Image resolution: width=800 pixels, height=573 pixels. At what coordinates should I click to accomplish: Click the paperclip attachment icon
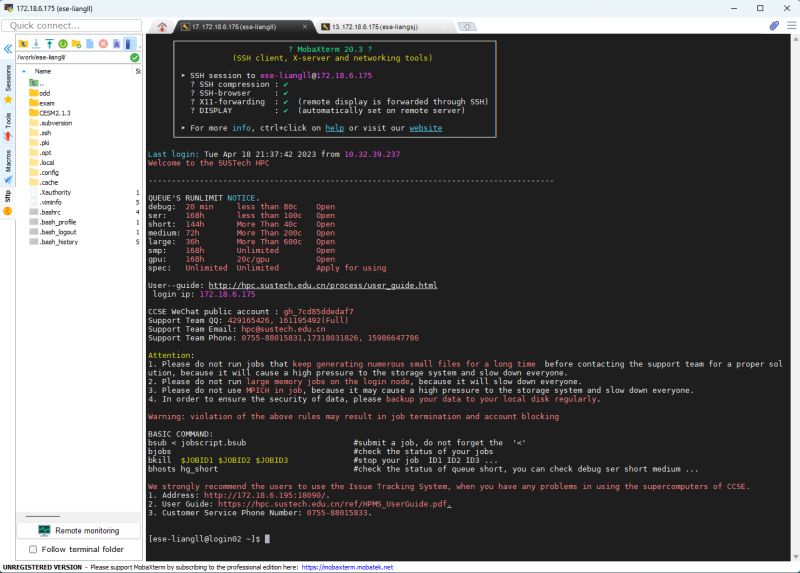[x=774, y=26]
